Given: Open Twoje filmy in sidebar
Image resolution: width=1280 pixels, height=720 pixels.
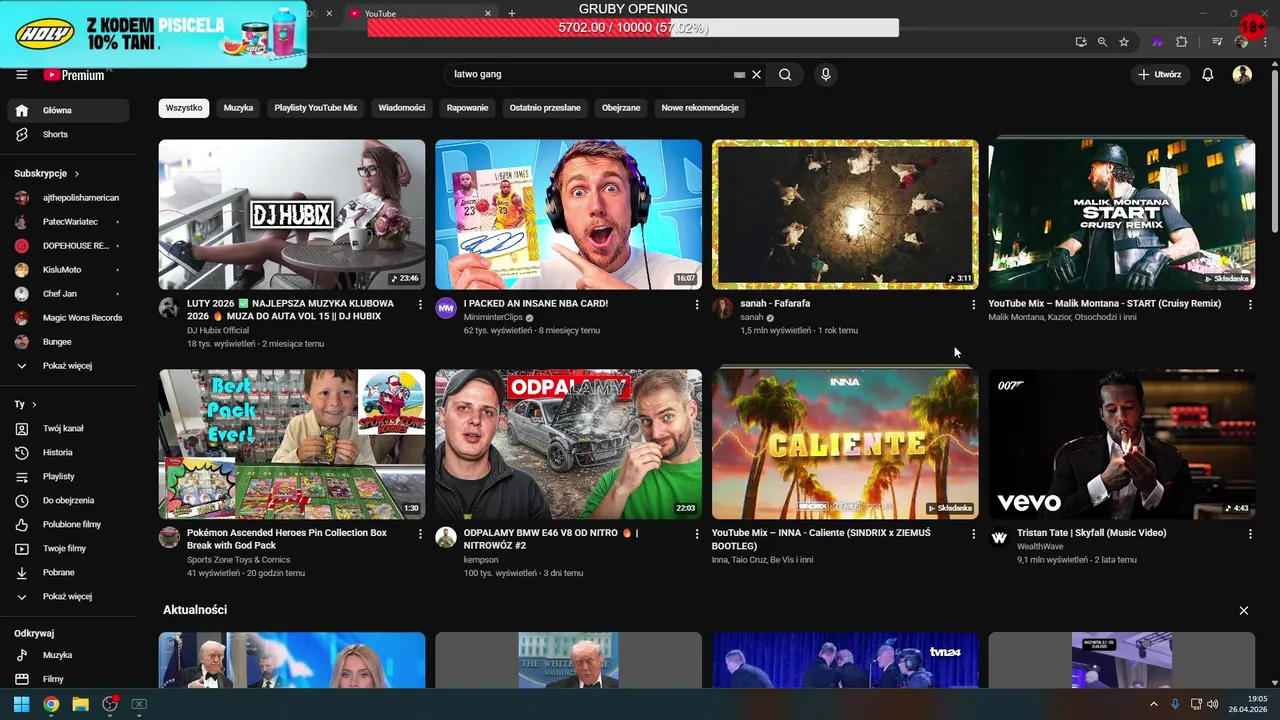Looking at the screenshot, I should point(68,549).
